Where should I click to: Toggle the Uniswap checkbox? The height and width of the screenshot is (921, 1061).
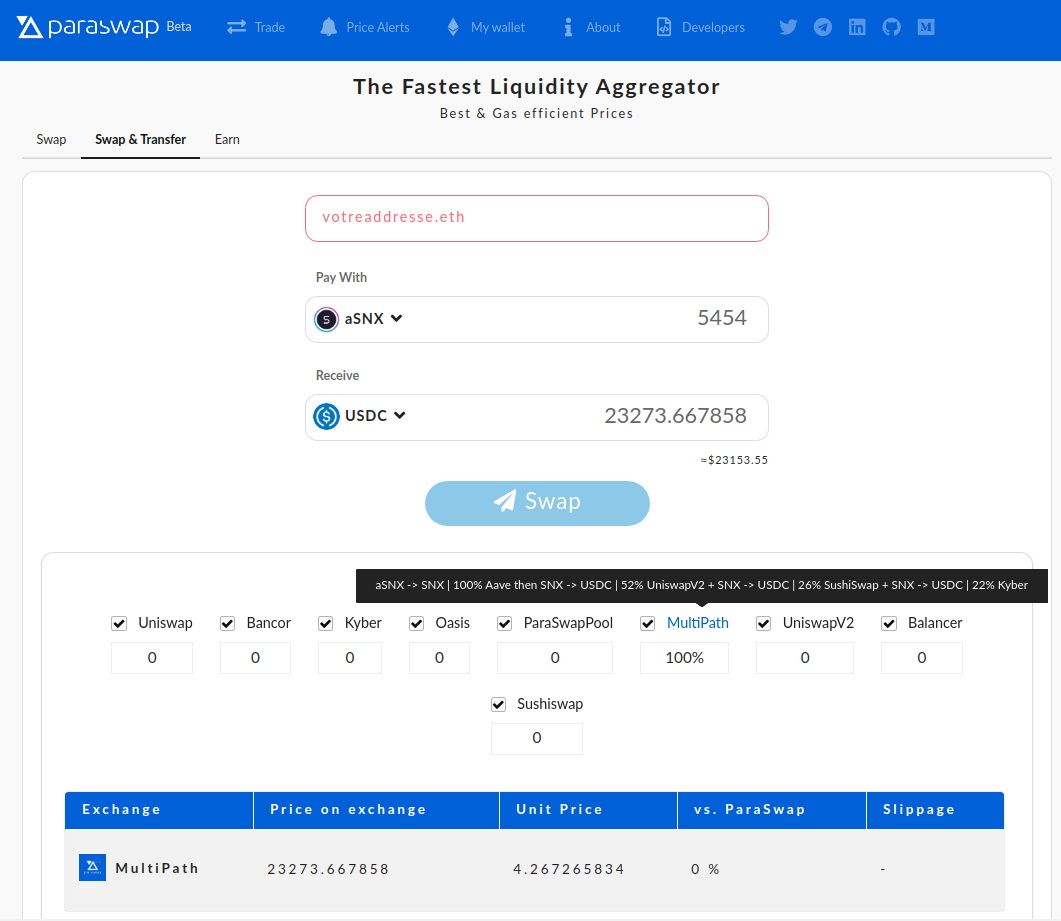(x=119, y=623)
